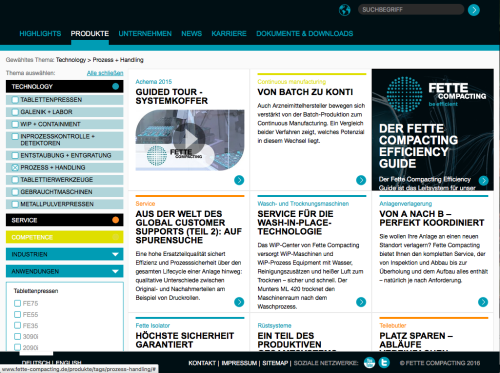Open the Impressum footer link
This screenshot has height=373, width=500.
pyautogui.click(x=239, y=363)
